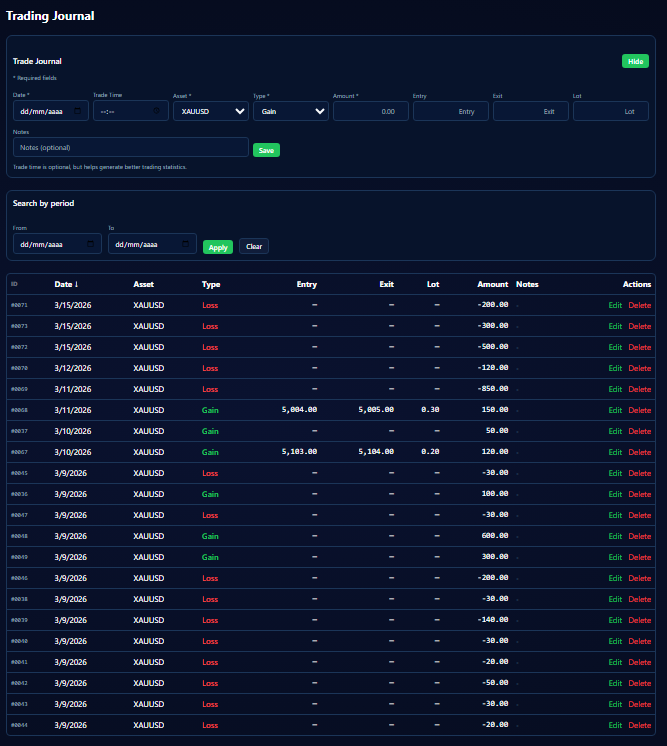The image size is (667, 746).
Task: Edit trade #0040 dated 3/9/2026
Action: pos(615,641)
